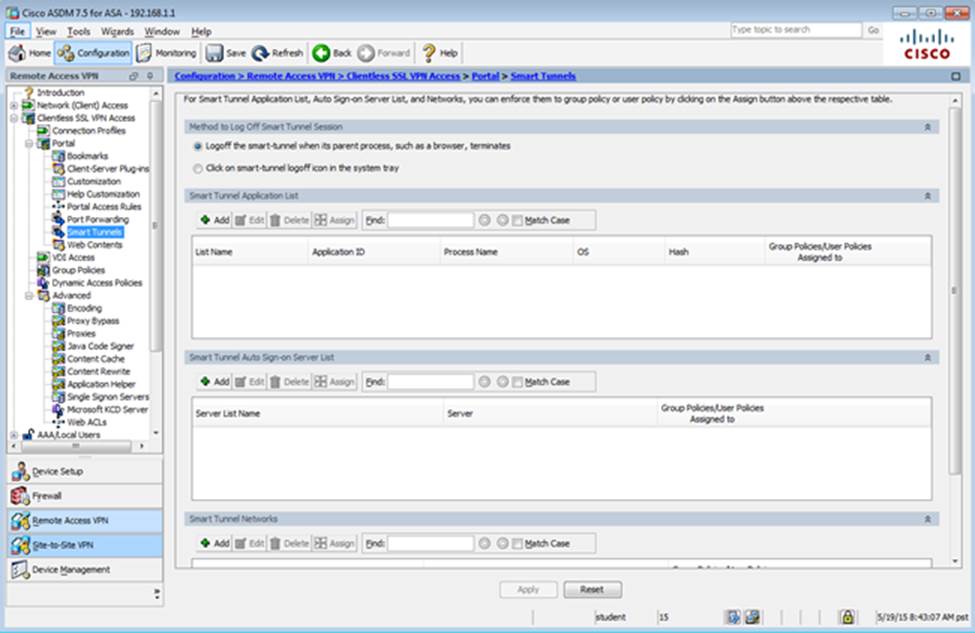Viewport: 975px width, 633px height.
Task: Click the Reset button
Action: 592,590
